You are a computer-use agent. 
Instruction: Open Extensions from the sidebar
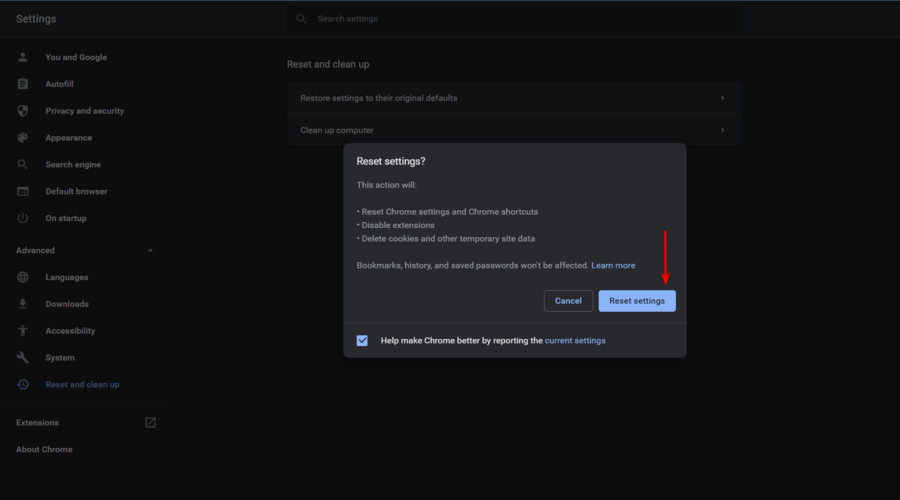37,423
